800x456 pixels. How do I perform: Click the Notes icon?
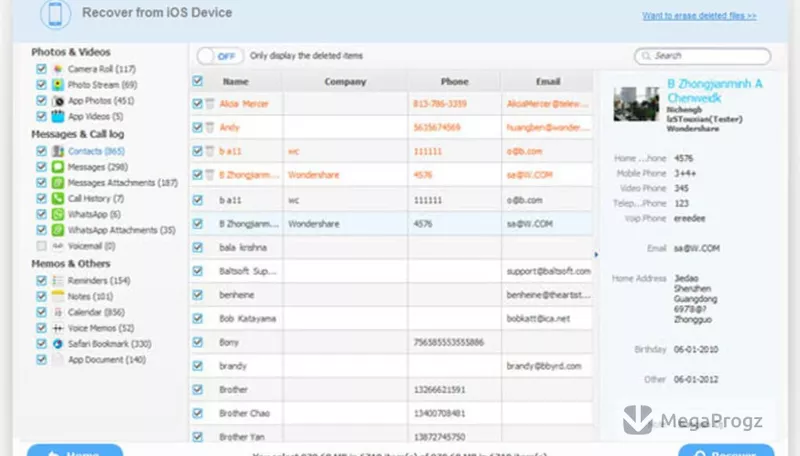58,296
